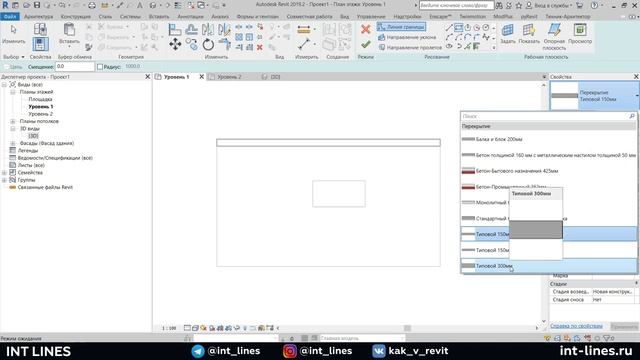The width and height of the screenshot is (640, 360).
Task: Open the Вставить ribbon tab
Action: 159,17
